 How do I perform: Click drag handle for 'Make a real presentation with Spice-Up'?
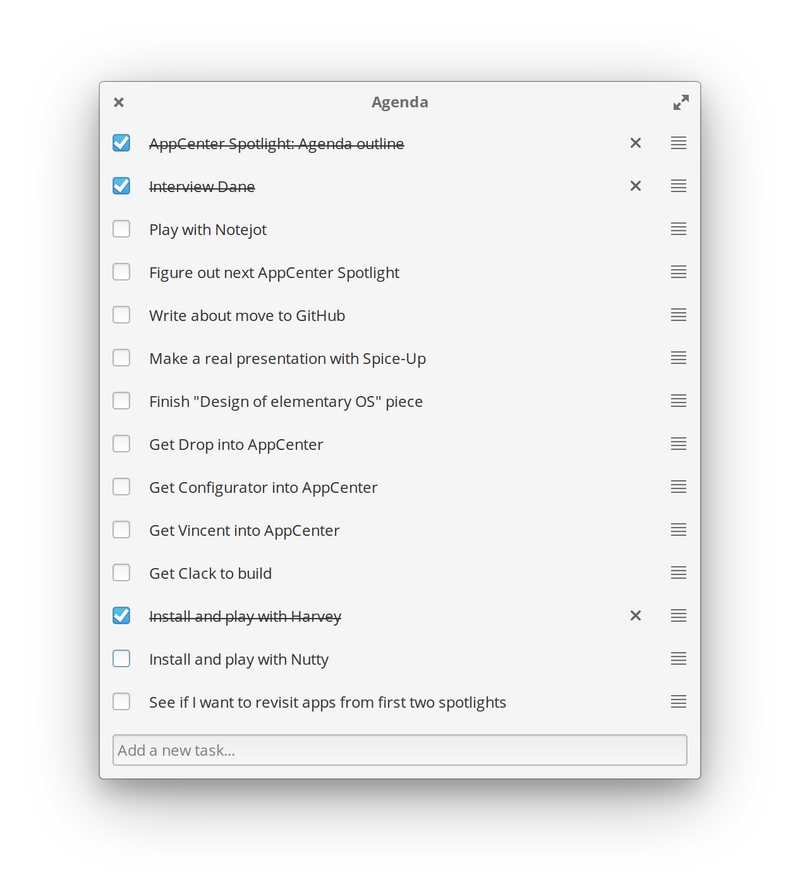coord(678,358)
